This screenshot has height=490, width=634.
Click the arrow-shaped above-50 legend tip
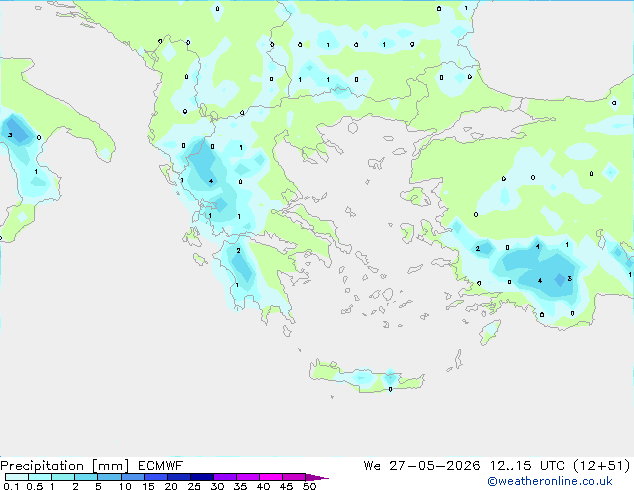(x=317, y=477)
